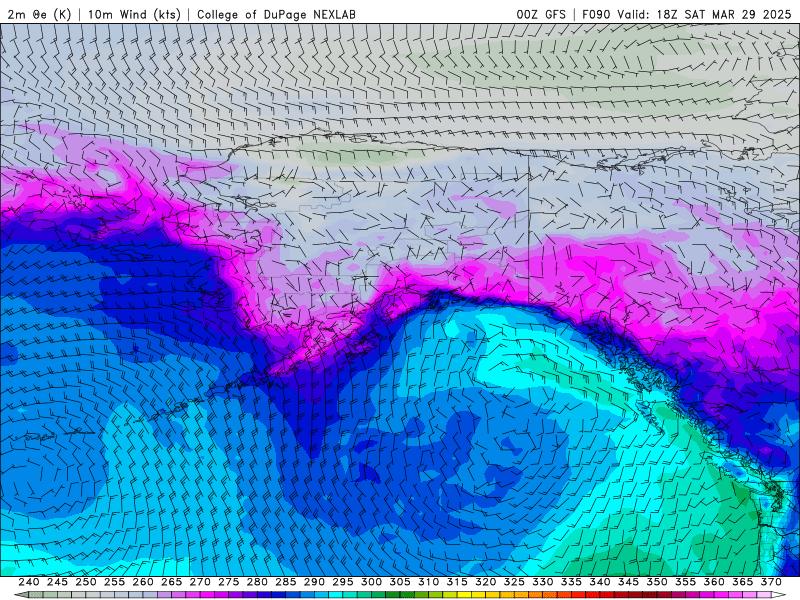Viewport: 800px width, 600px height.
Task: Click the 305 value on the color scale
Action: click(400, 582)
